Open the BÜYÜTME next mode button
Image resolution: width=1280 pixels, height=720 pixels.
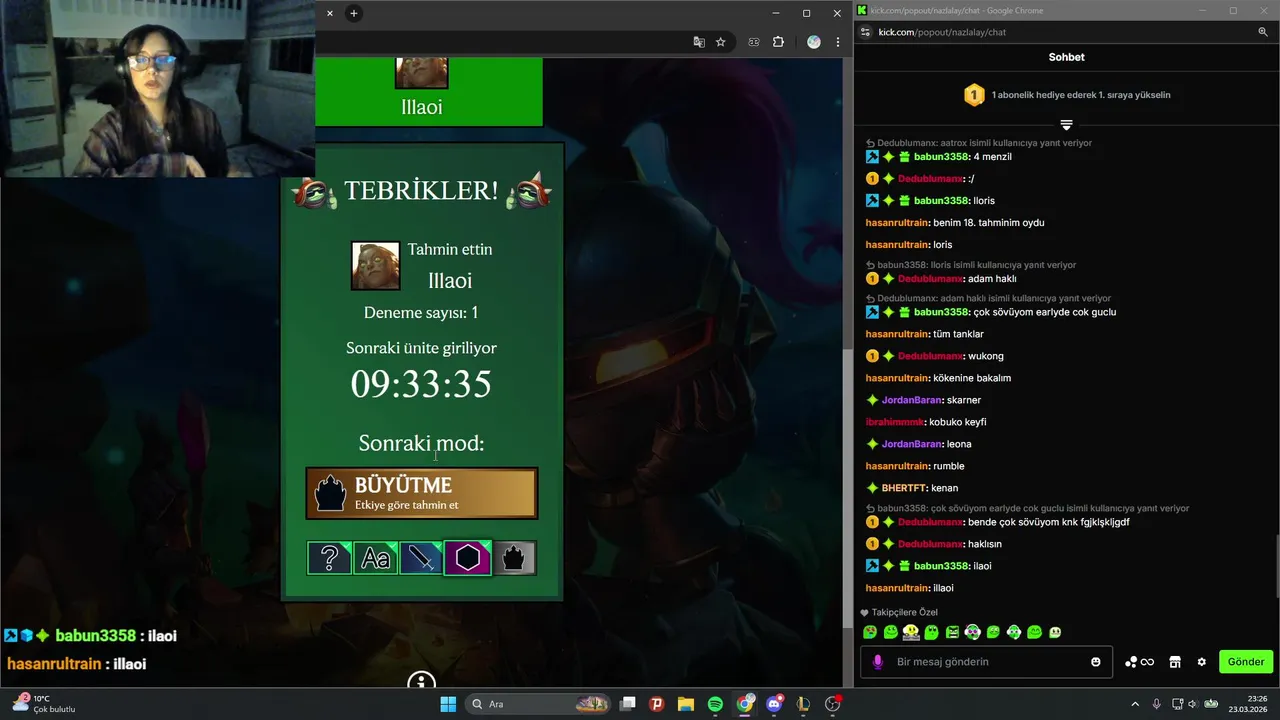tap(422, 493)
